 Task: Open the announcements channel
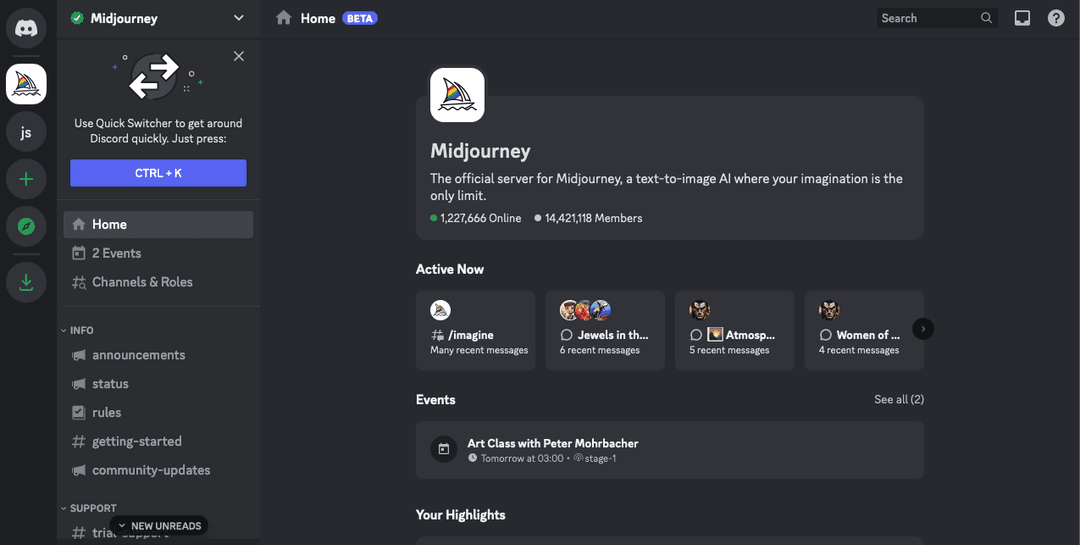(138, 355)
